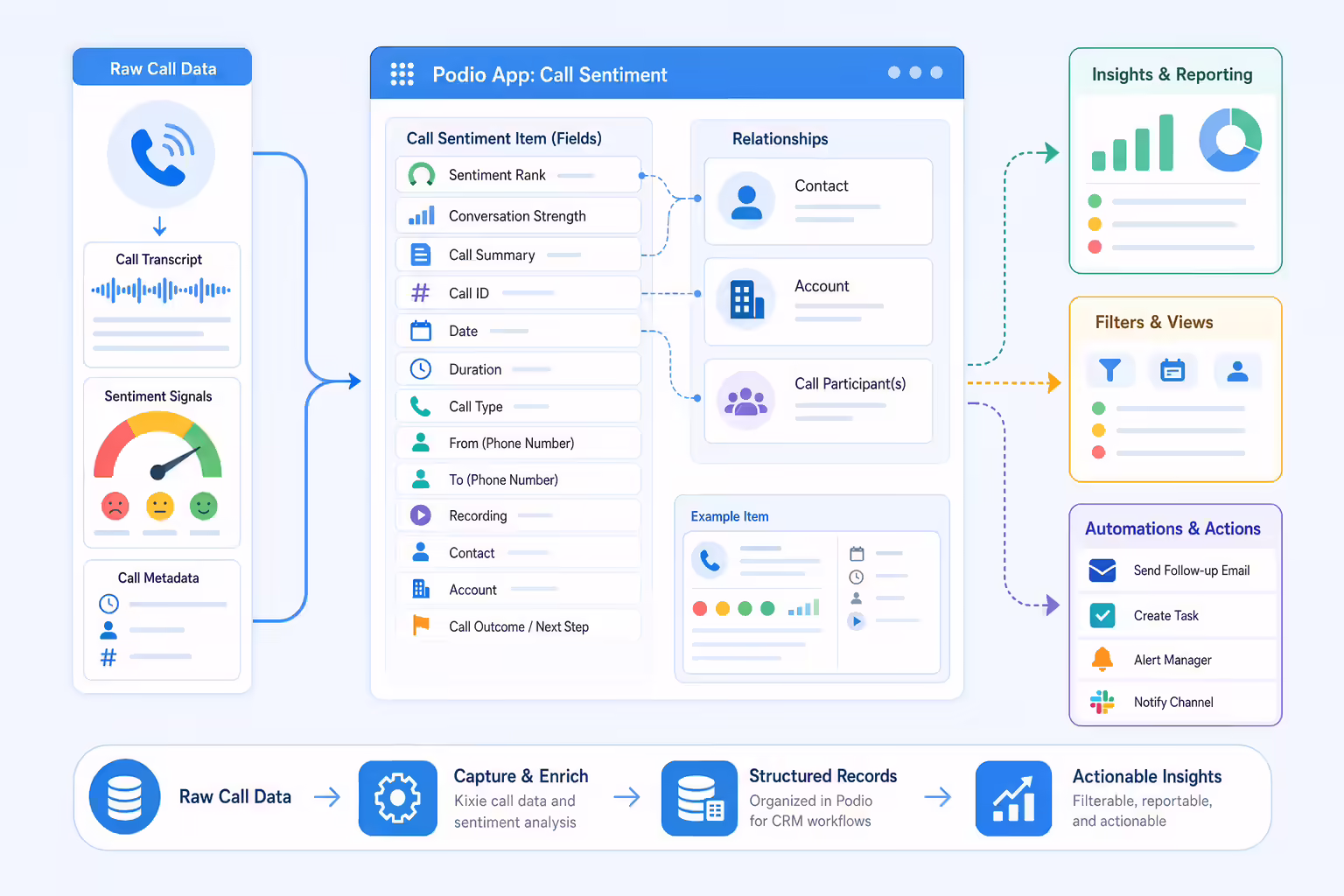Click the sentiment gauge meter
This screenshot has height=896, width=1344.
tap(157, 446)
